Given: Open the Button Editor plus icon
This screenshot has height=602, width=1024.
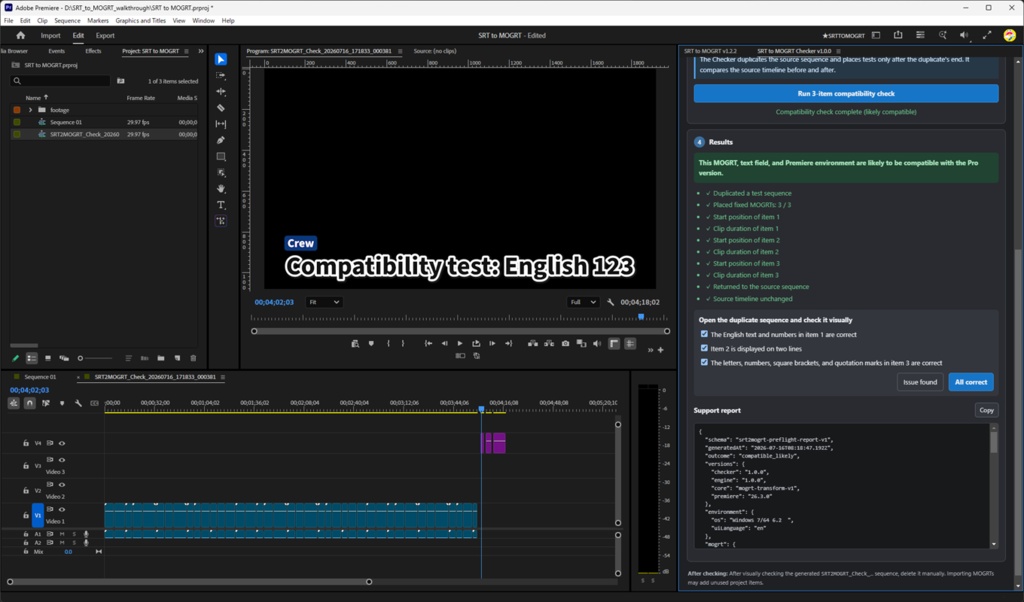Looking at the screenshot, I should pos(661,350).
